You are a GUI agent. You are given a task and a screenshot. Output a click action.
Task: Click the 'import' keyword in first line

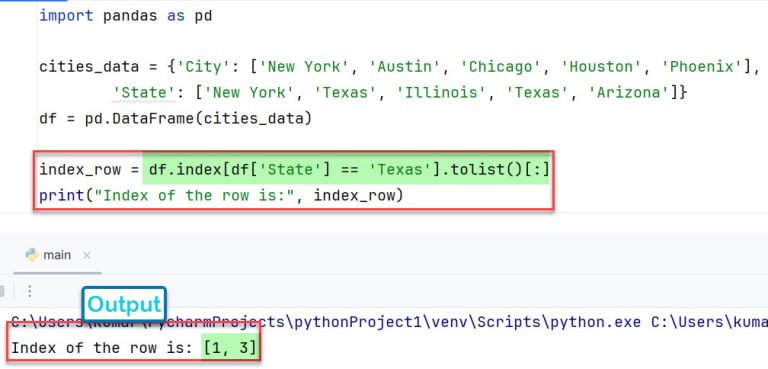(66, 16)
